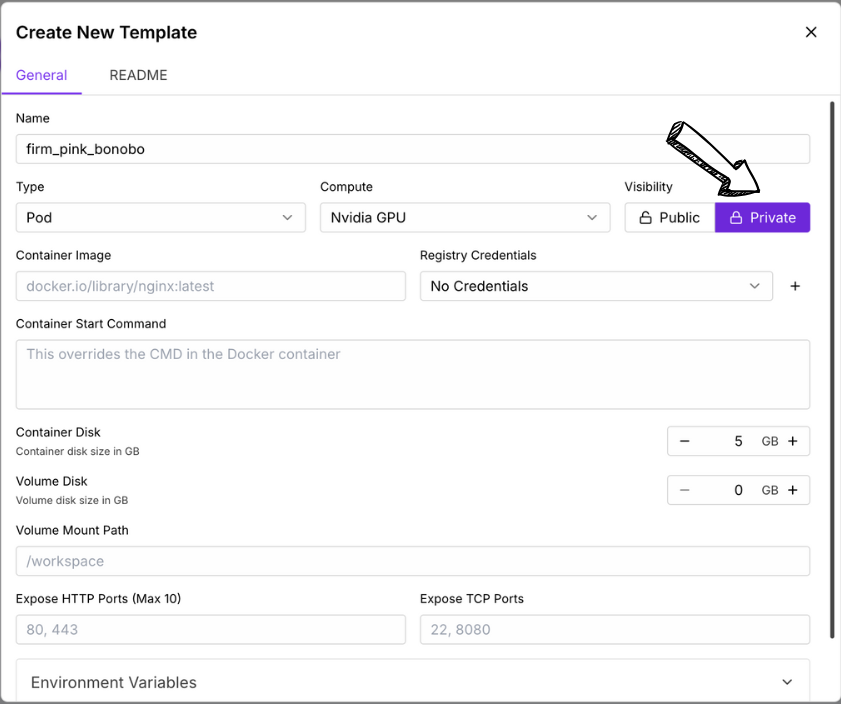Click the dialog's vertical scrollbar

pyautogui.click(x=832, y=370)
